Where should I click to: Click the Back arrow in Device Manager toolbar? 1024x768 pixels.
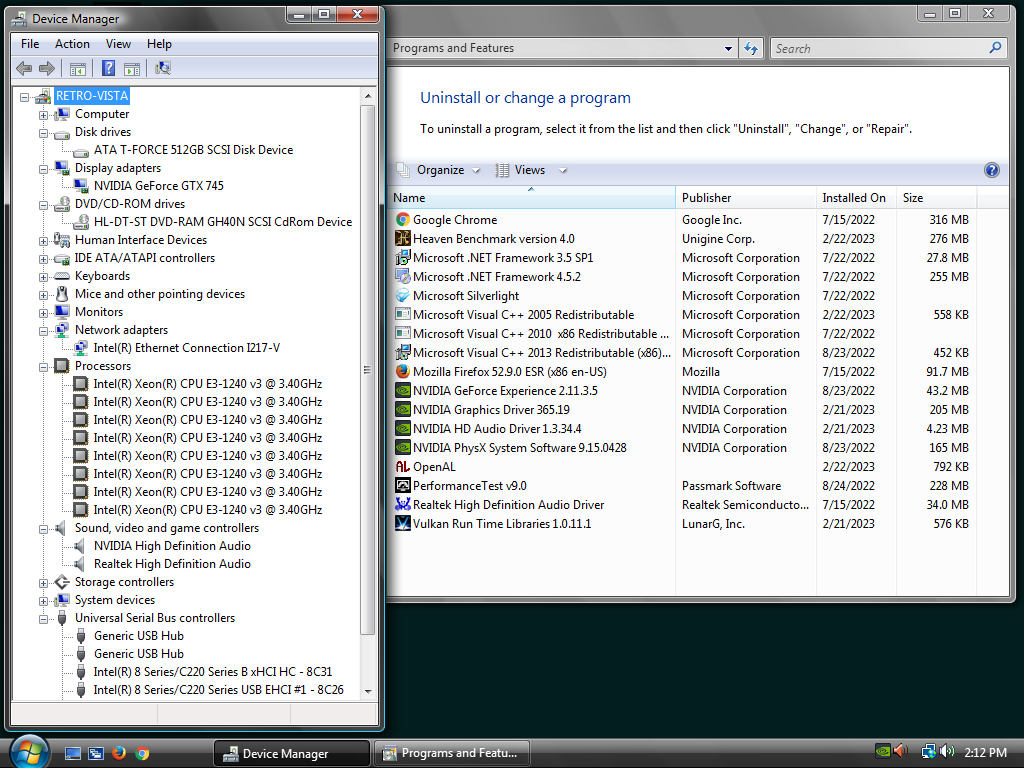23,69
